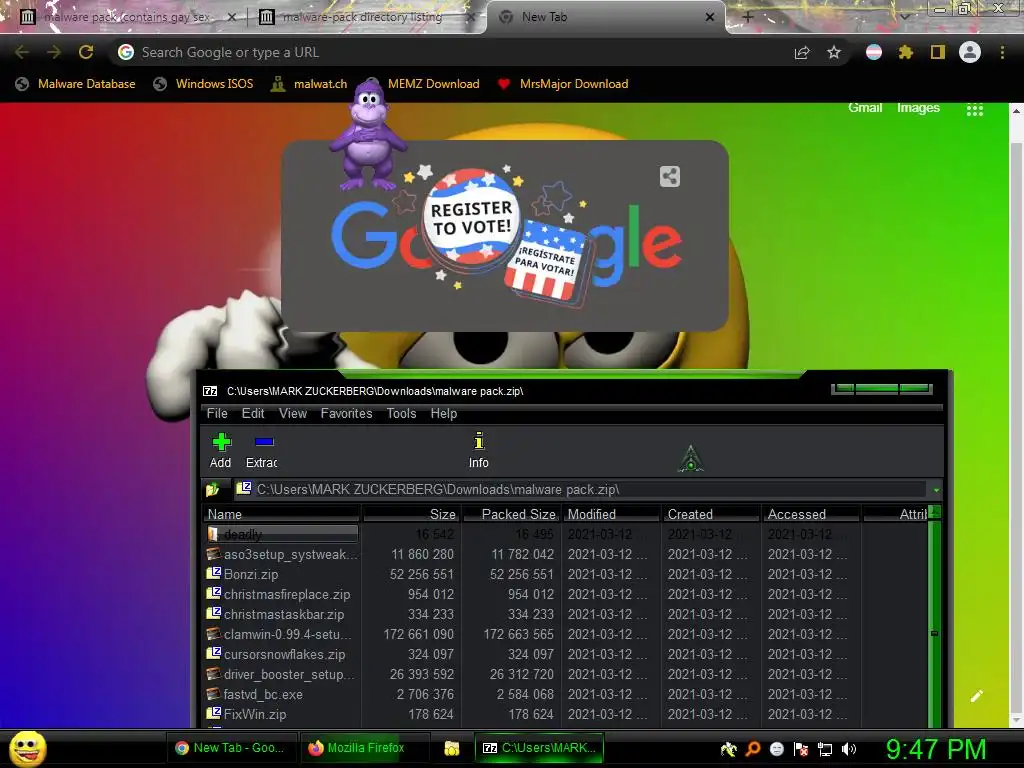Sort by the Name column header
Viewport: 1024px width, 768px height.
281,514
